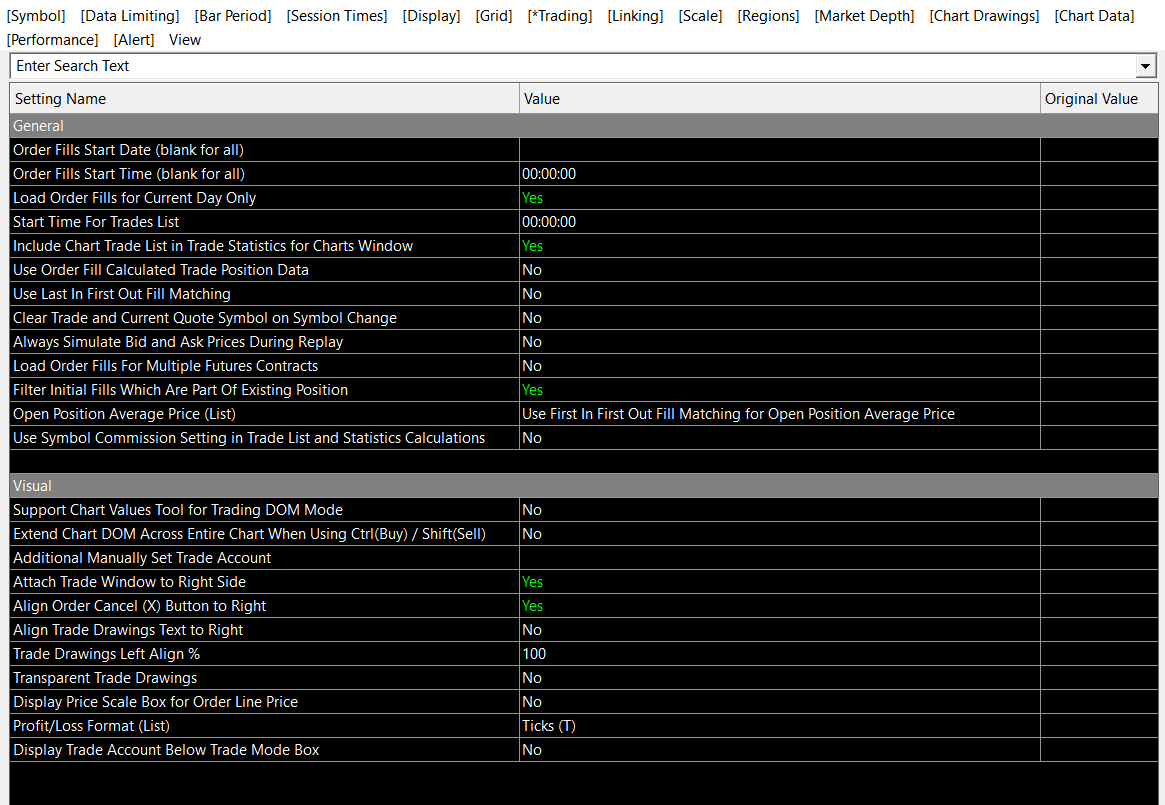Toggle Load Order Fills for Current Day Only

point(779,198)
